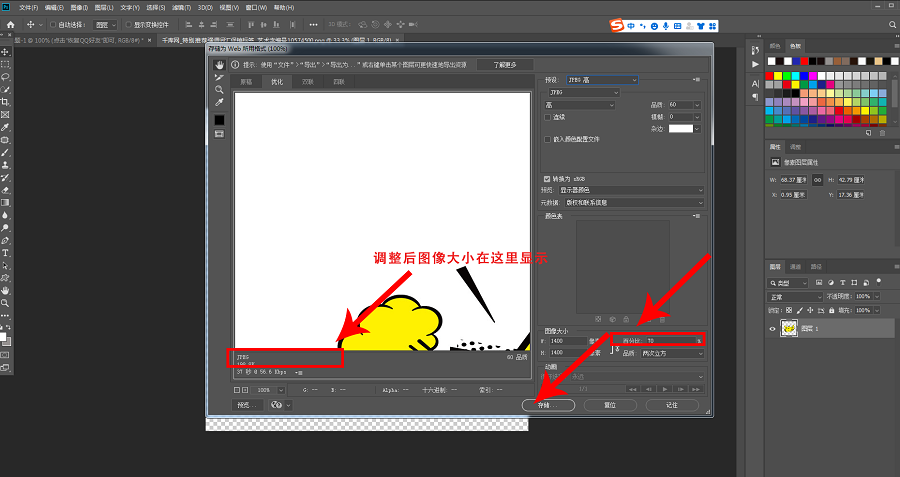Viewport: 900px width, 477px height.
Task: Uncheck the 转换为 sRGB checkbox
Action: 546,178
